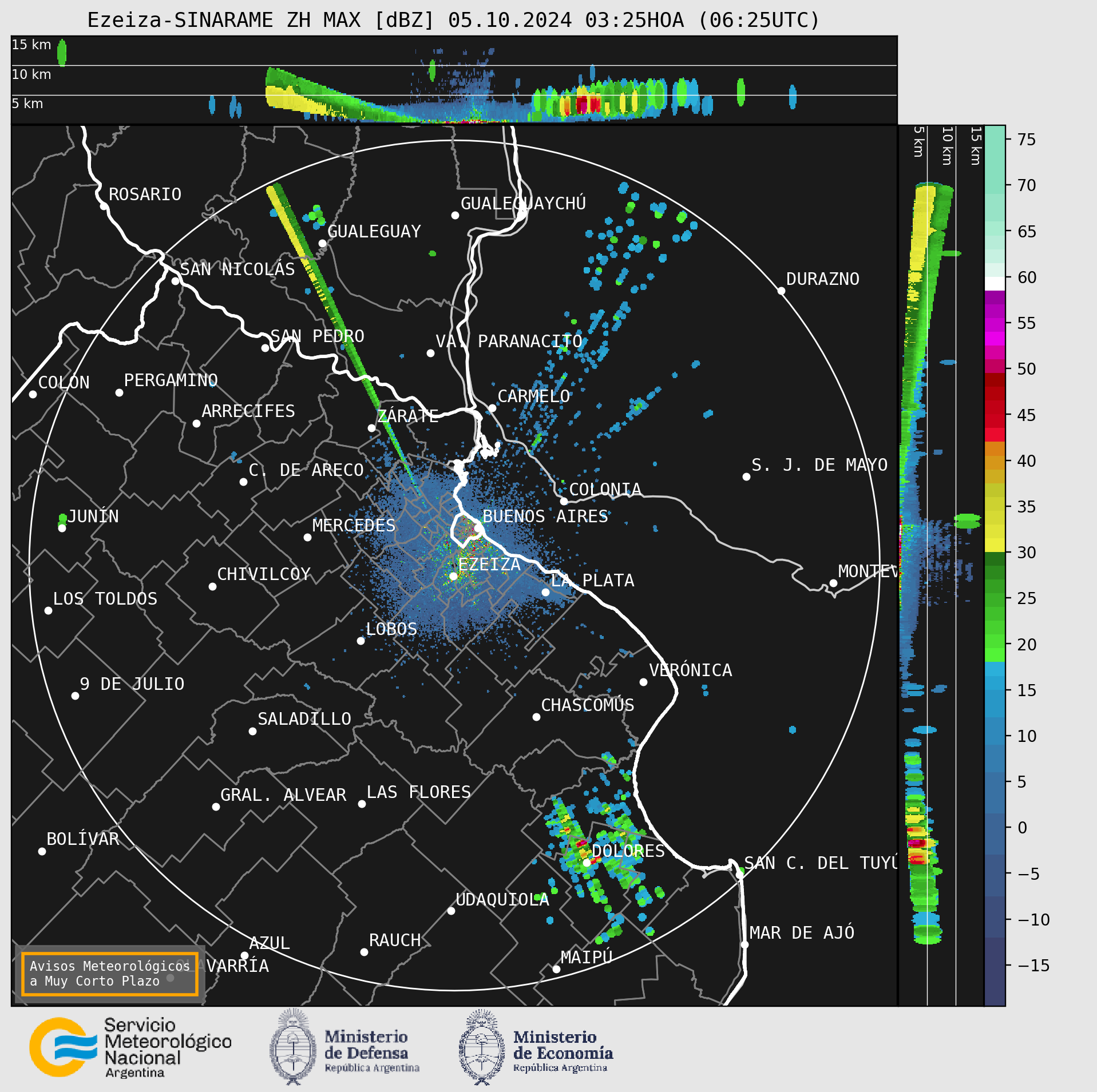
Task: Click the Ministerio de Economía emblem
Action: [482, 1047]
